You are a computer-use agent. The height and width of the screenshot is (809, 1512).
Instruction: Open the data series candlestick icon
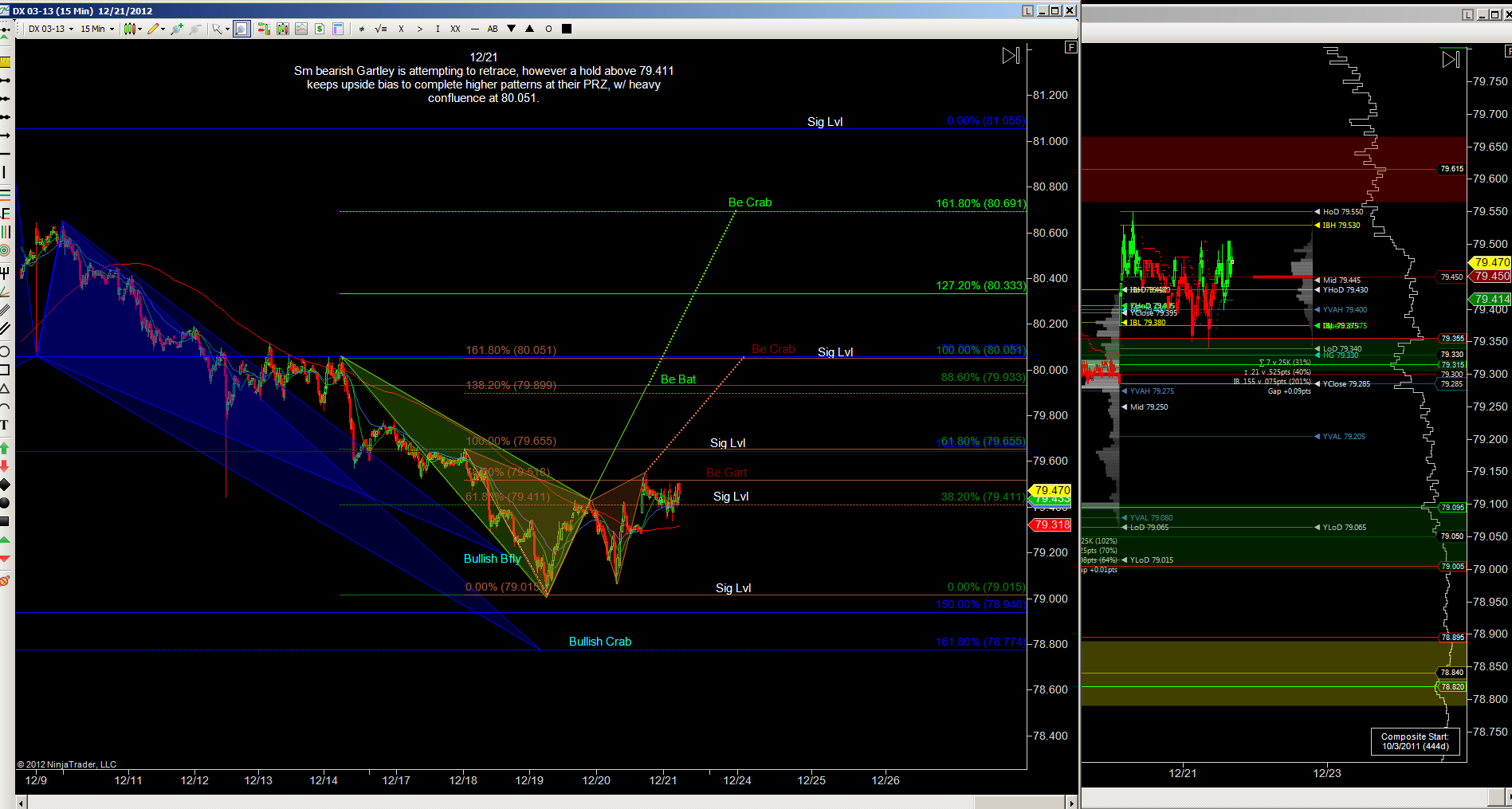[x=283, y=29]
